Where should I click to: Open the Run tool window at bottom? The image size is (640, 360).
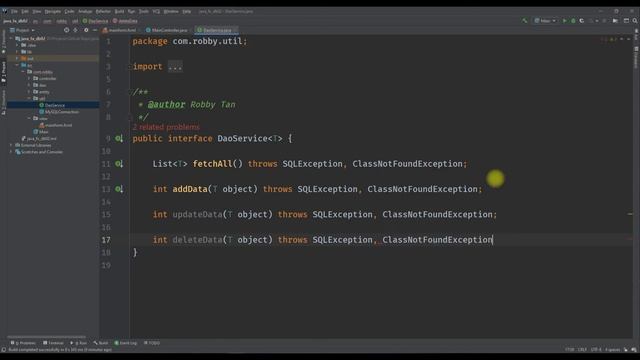point(79,343)
